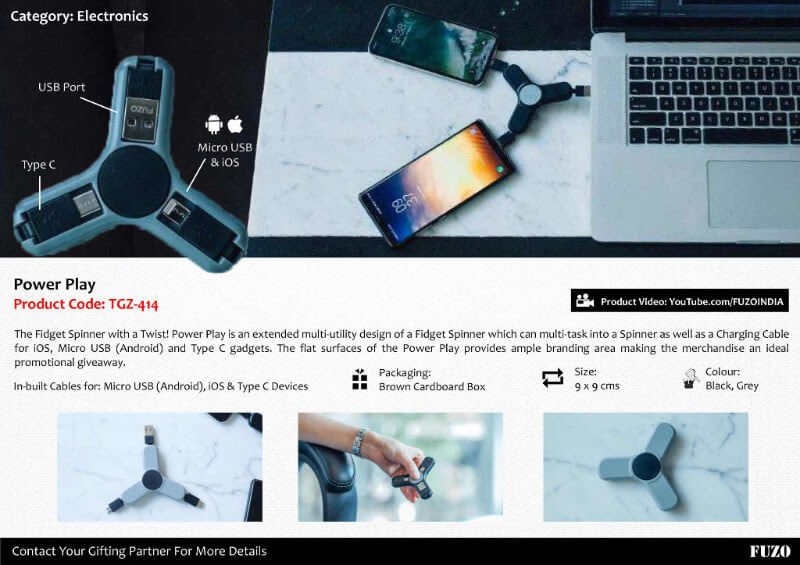Click the Android robot icon
The height and width of the screenshot is (565, 800).
coord(214,124)
